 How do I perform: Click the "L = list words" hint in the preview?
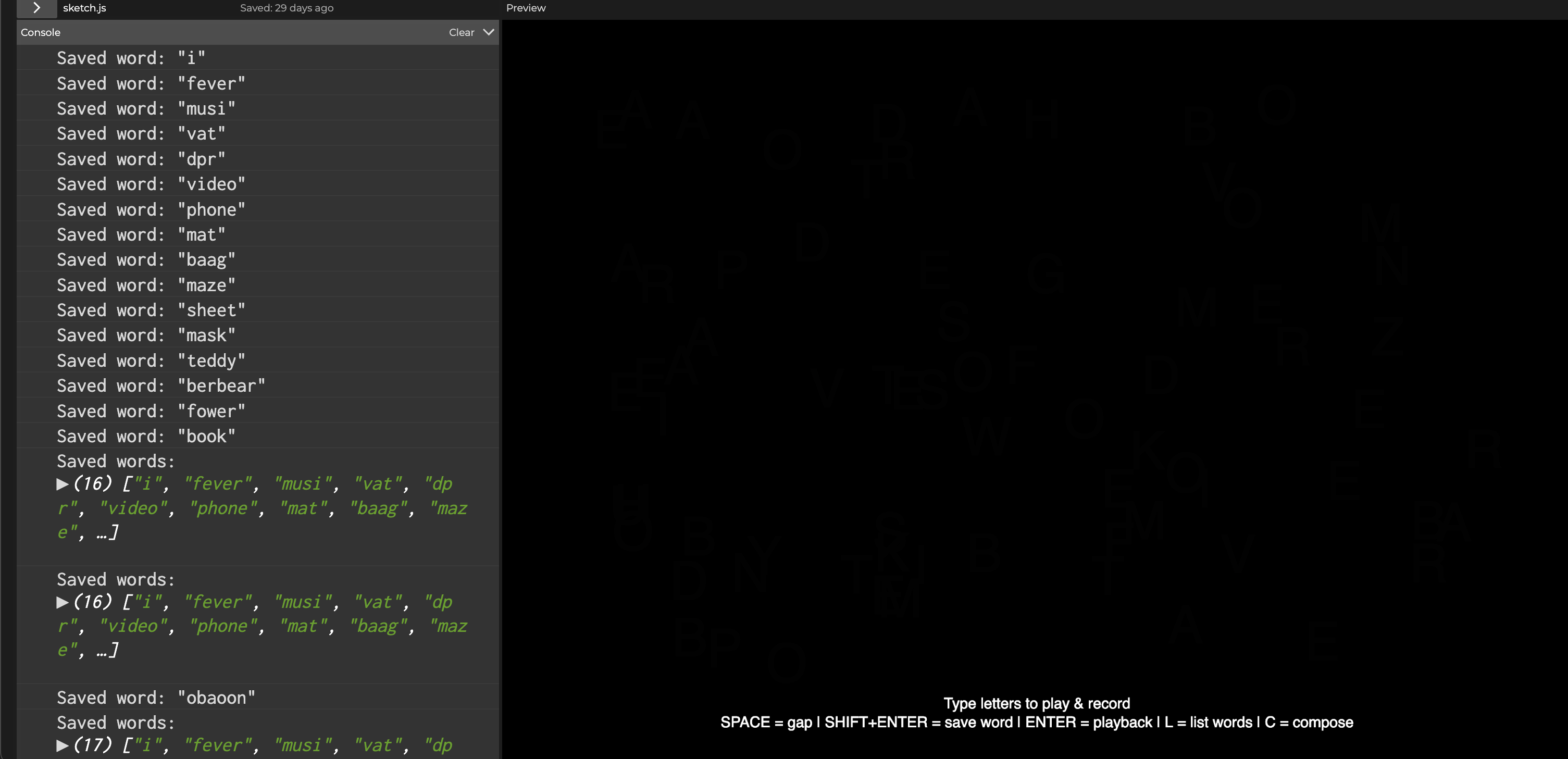click(1208, 723)
